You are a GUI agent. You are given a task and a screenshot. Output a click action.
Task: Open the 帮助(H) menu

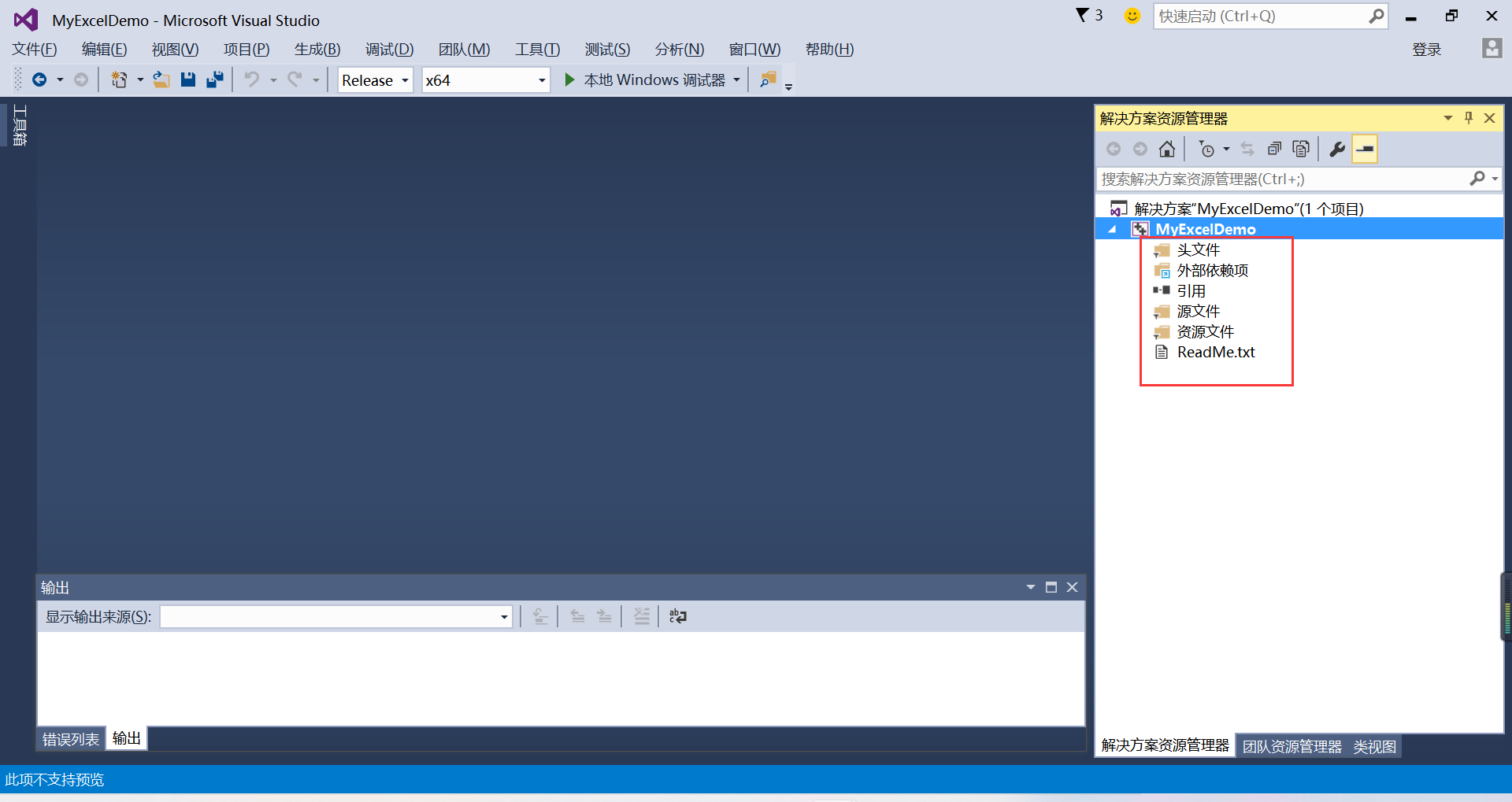tap(829, 50)
